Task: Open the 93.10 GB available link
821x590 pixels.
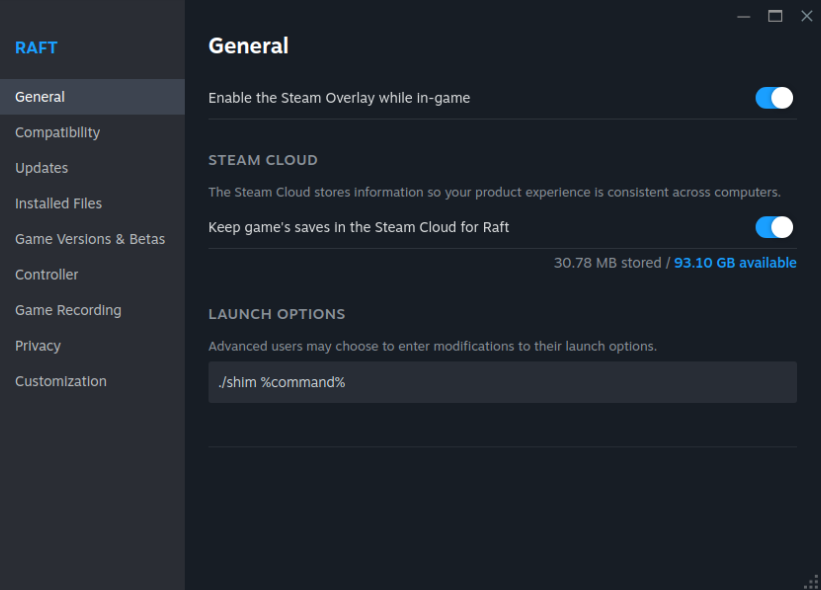Action: [735, 263]
